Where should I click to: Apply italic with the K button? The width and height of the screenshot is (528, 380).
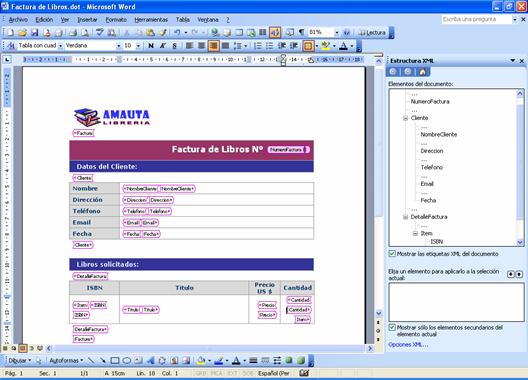[x=163, y=45]
